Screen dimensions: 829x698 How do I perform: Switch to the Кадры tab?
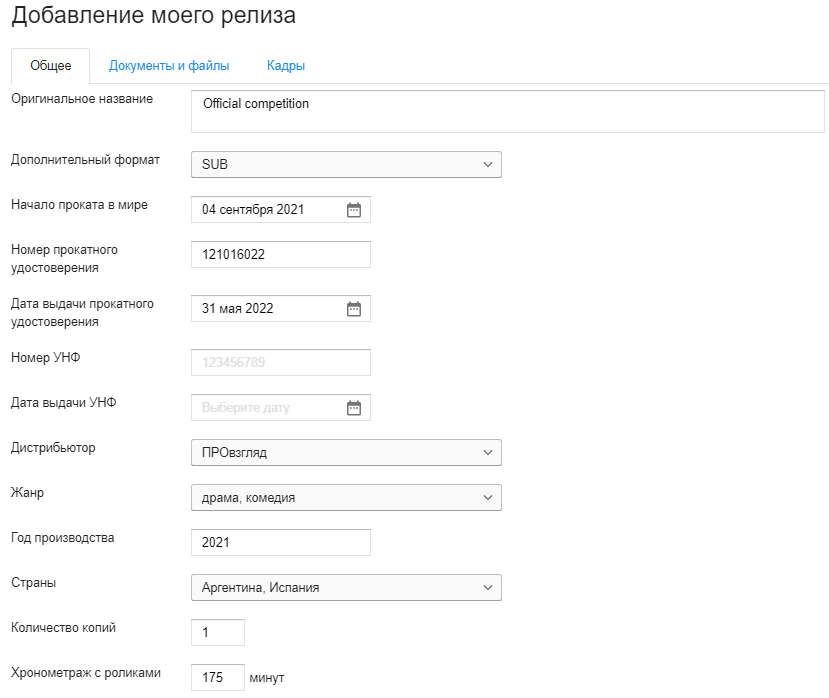[x=286, y=66]
